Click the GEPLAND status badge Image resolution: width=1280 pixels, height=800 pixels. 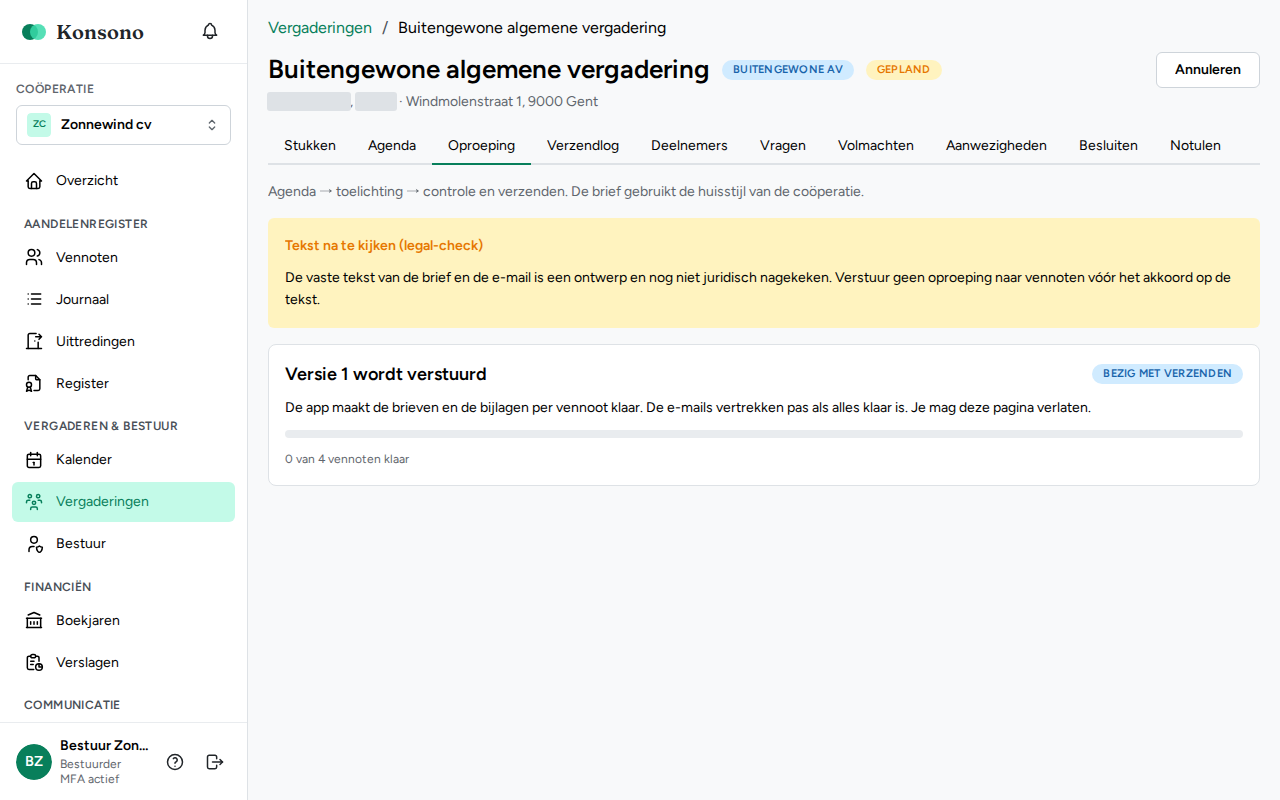pyautogui.click(x=903, y=70)
